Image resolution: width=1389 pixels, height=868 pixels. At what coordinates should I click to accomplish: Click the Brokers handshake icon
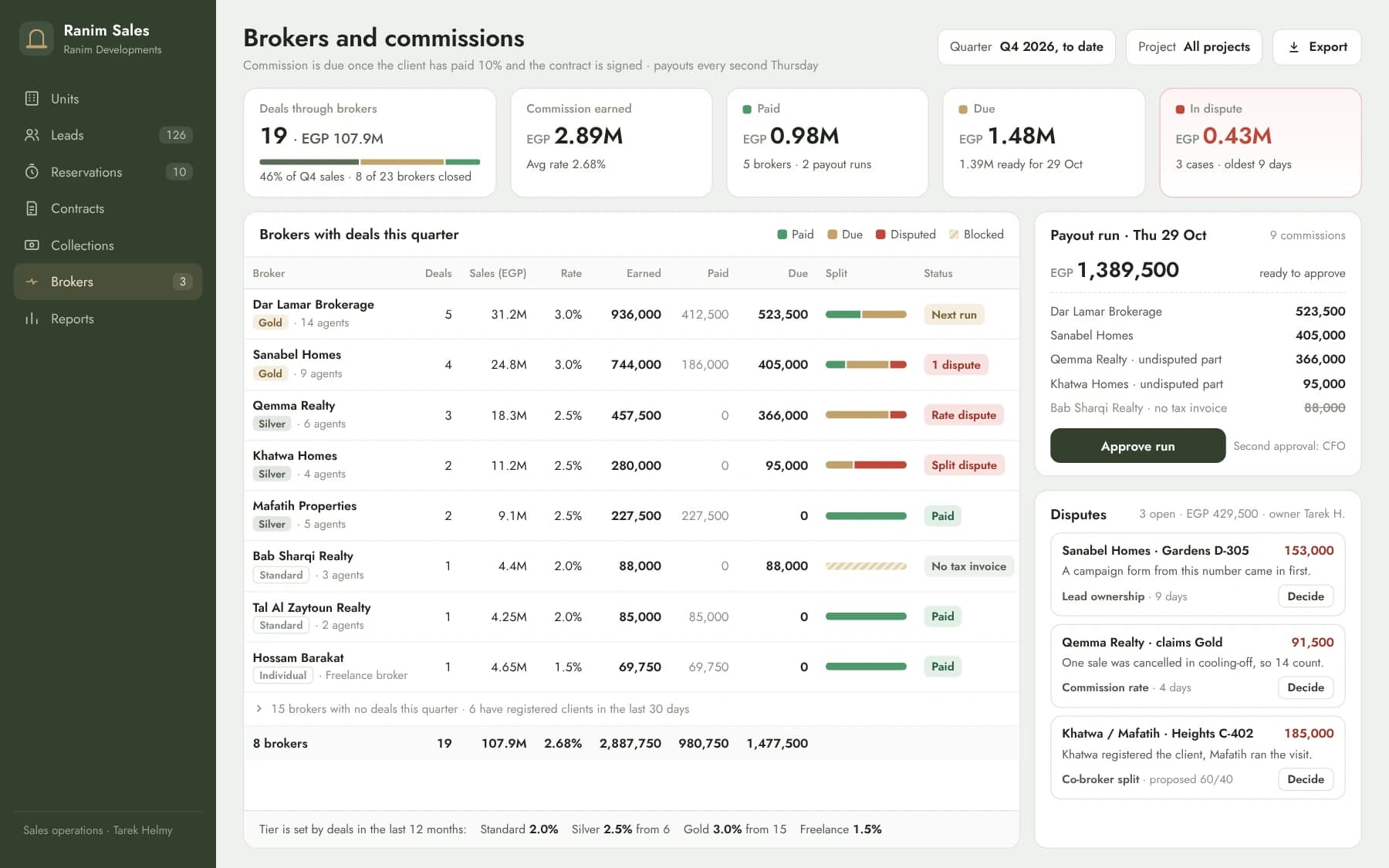[x=32, y=282]
